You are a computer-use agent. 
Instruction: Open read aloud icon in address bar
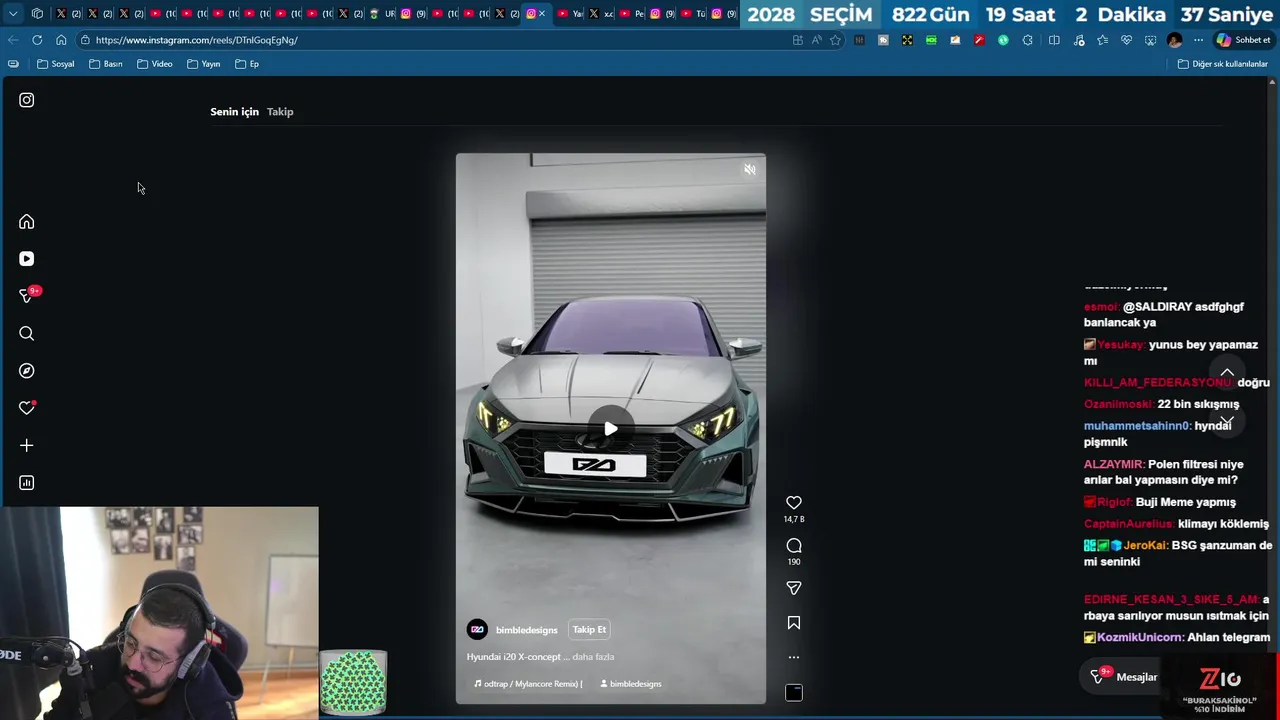pyautogui.click(x=817, y=40)
